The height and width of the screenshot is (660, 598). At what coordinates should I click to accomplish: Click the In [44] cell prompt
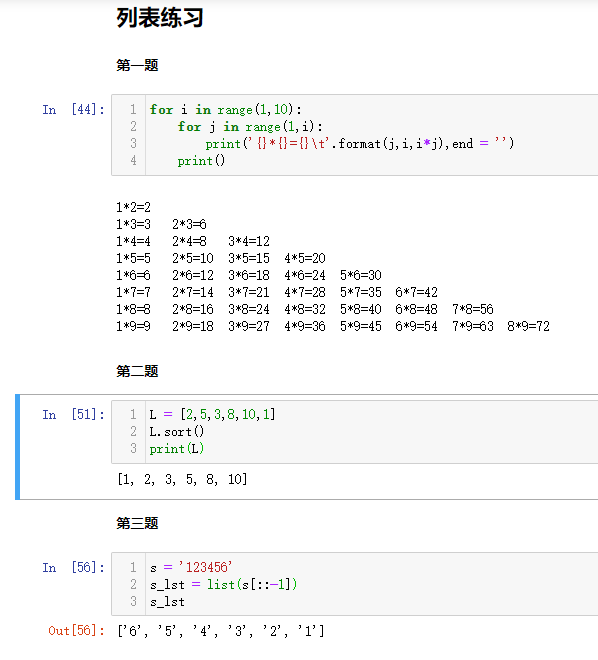[x=73, y=109]
